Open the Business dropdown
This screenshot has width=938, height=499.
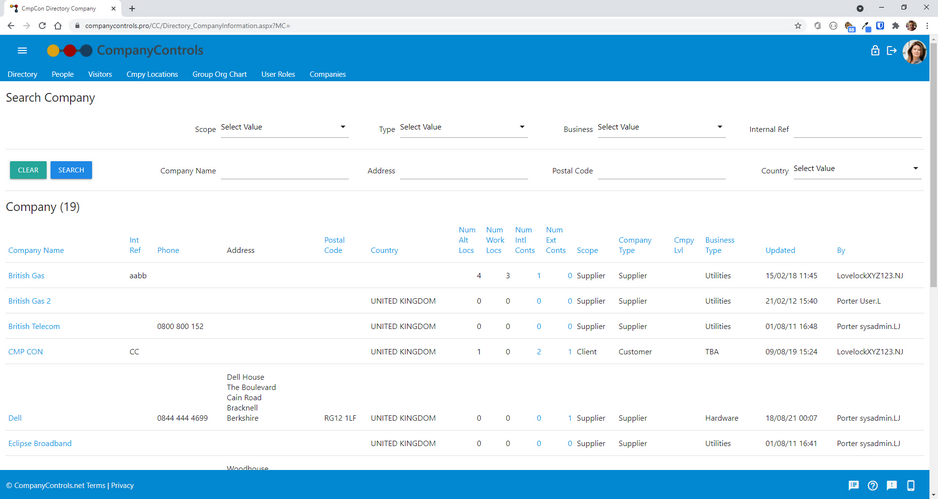tap(661, 127)
